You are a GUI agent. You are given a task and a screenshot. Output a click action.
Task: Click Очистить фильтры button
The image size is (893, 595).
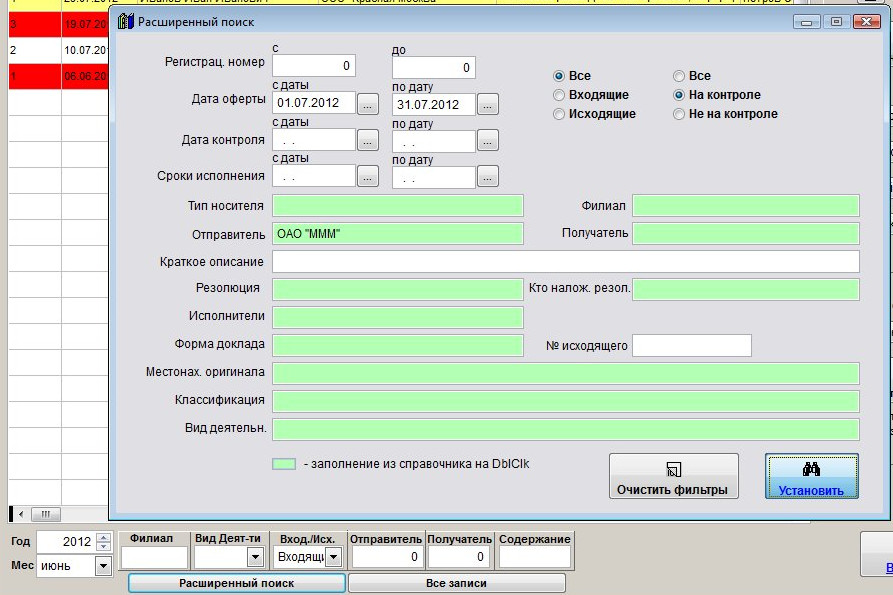point(674,477)
